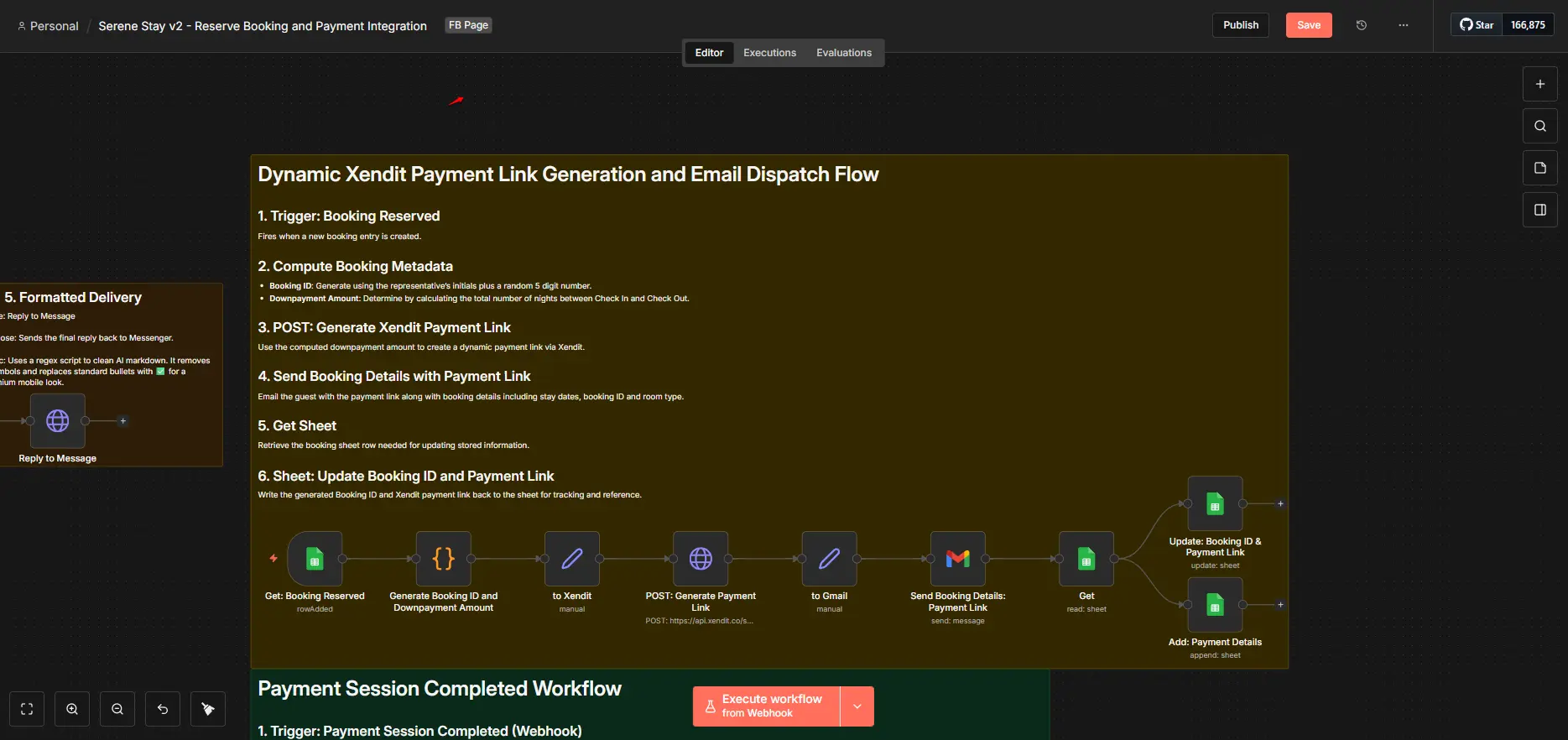Click the 'to Gmail' edit node
1568x740 pixels.
(x=829, y=559)
